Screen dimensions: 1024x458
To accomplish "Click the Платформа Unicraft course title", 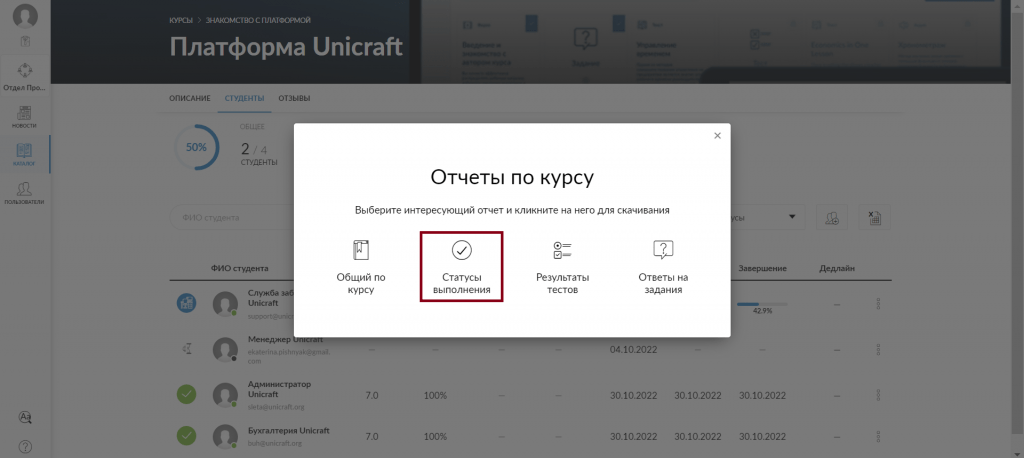I will click(286, 47).
